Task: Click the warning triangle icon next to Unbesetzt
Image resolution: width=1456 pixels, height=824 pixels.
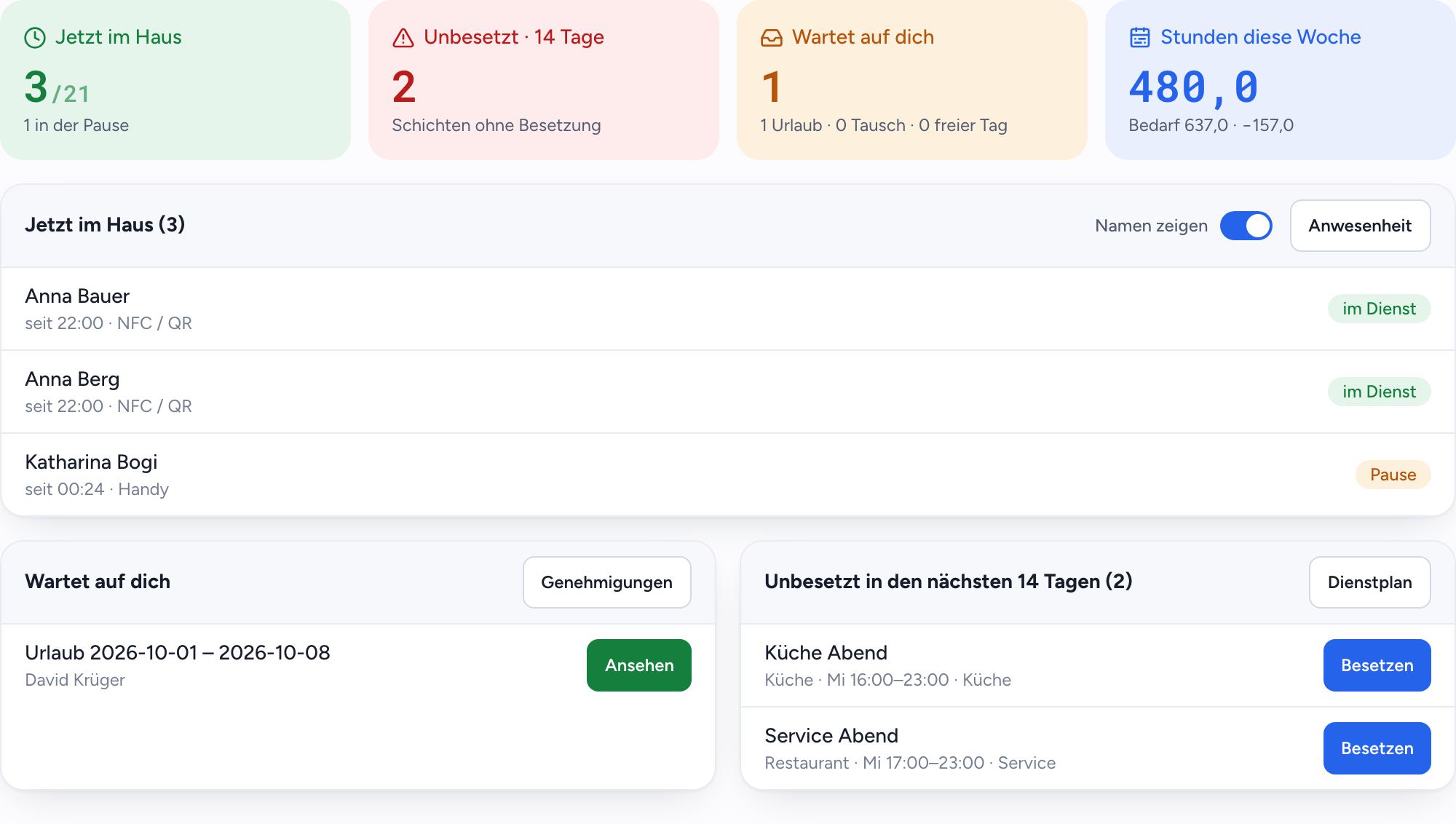Action: click(x=403, y=38)
